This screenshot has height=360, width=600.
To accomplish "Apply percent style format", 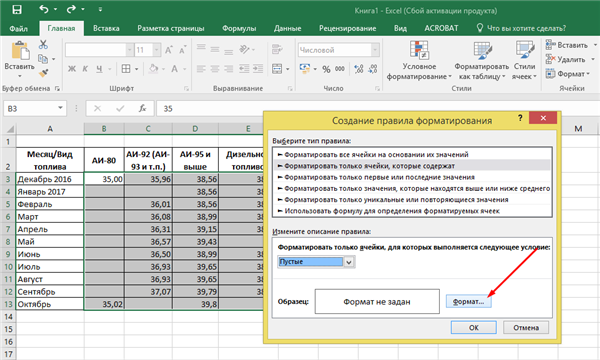I will [326, 69].
